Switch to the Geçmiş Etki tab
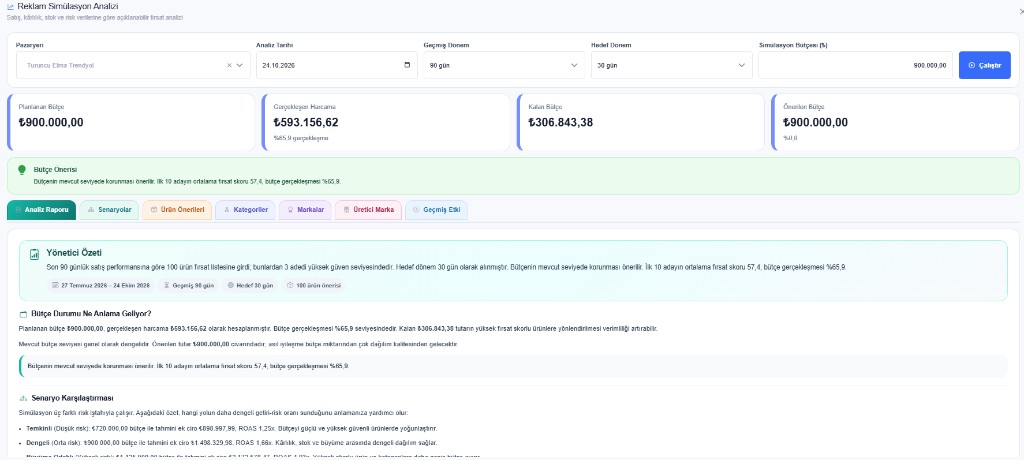1024x460 pixels. point(436,210)
